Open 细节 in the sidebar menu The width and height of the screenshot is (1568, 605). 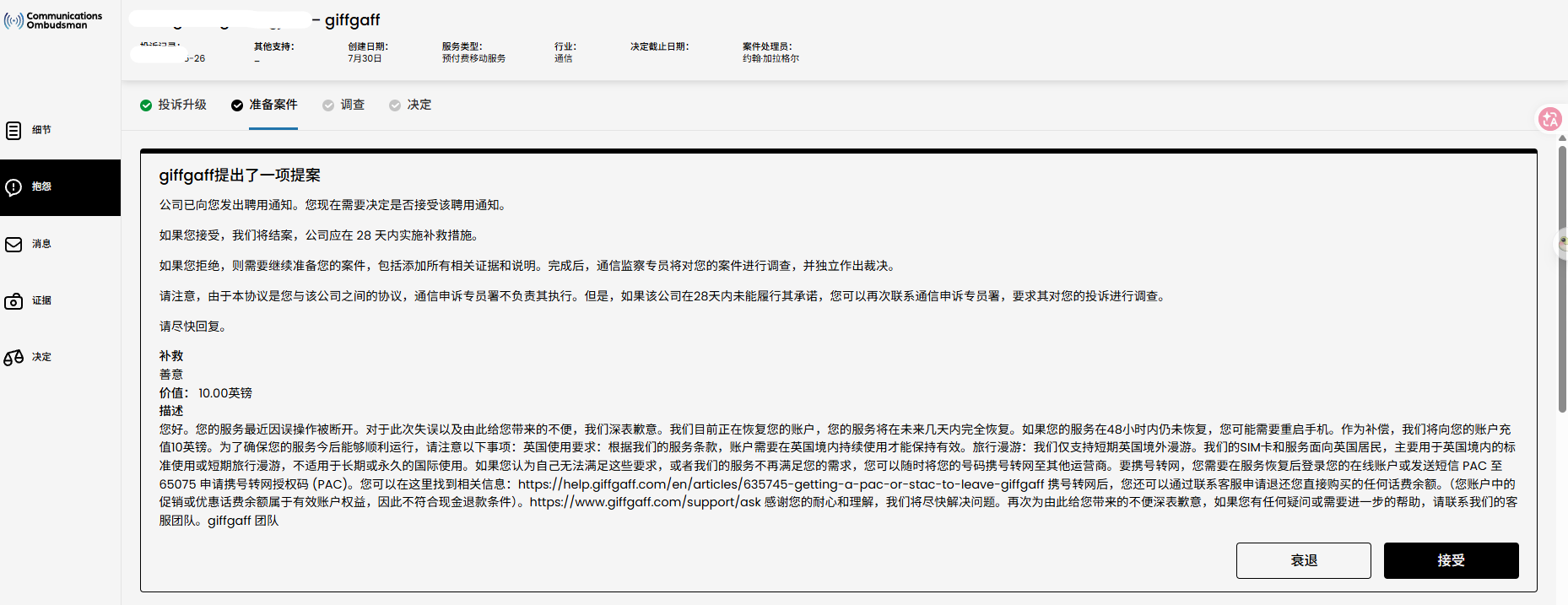click(x=41, y=130)
